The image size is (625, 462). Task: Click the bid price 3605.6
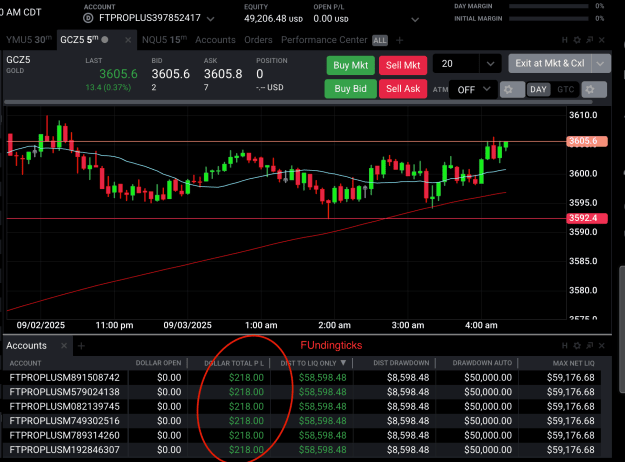point(171,74)
